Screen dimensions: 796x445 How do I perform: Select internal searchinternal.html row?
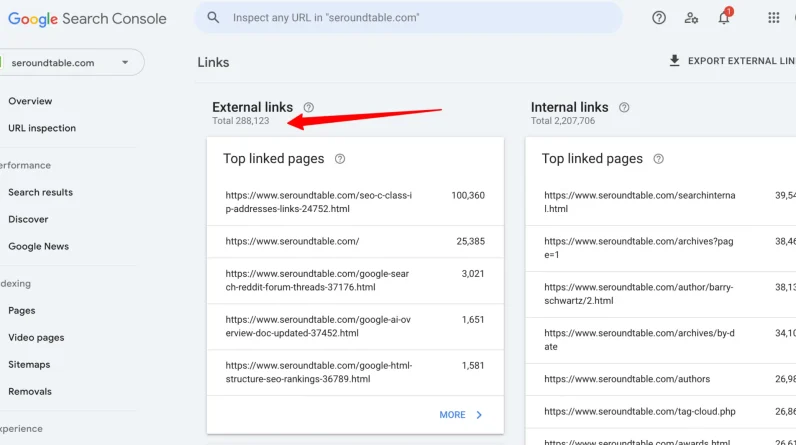[x=661, y=202]
